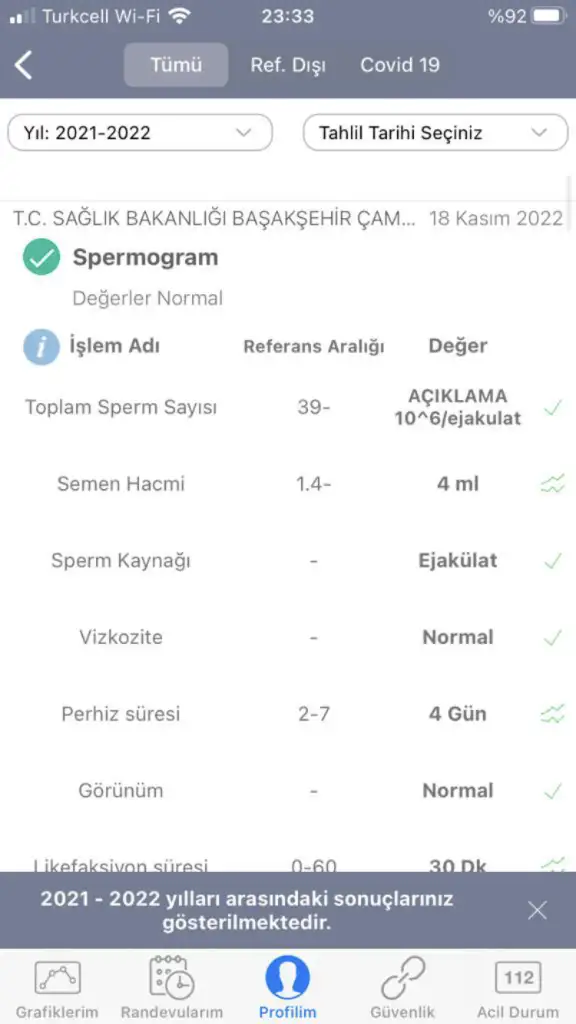Image resolution: width=576 pixels, height=1024 pixels.
Task: Select the Profilim person icon
Action: tap(287, 977)
